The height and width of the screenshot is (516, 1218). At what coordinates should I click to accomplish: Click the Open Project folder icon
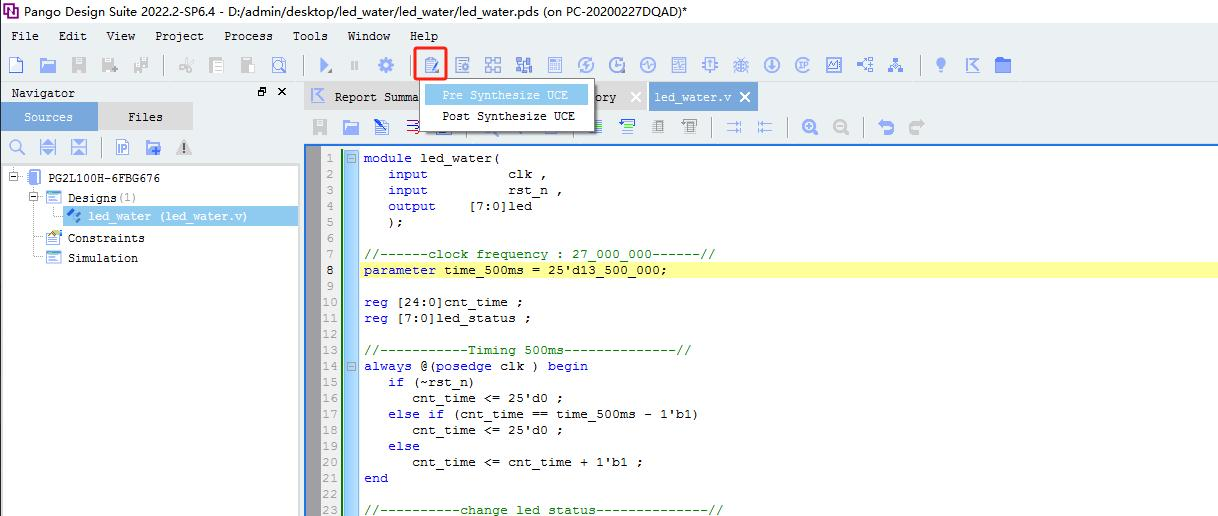coord(47,65)
